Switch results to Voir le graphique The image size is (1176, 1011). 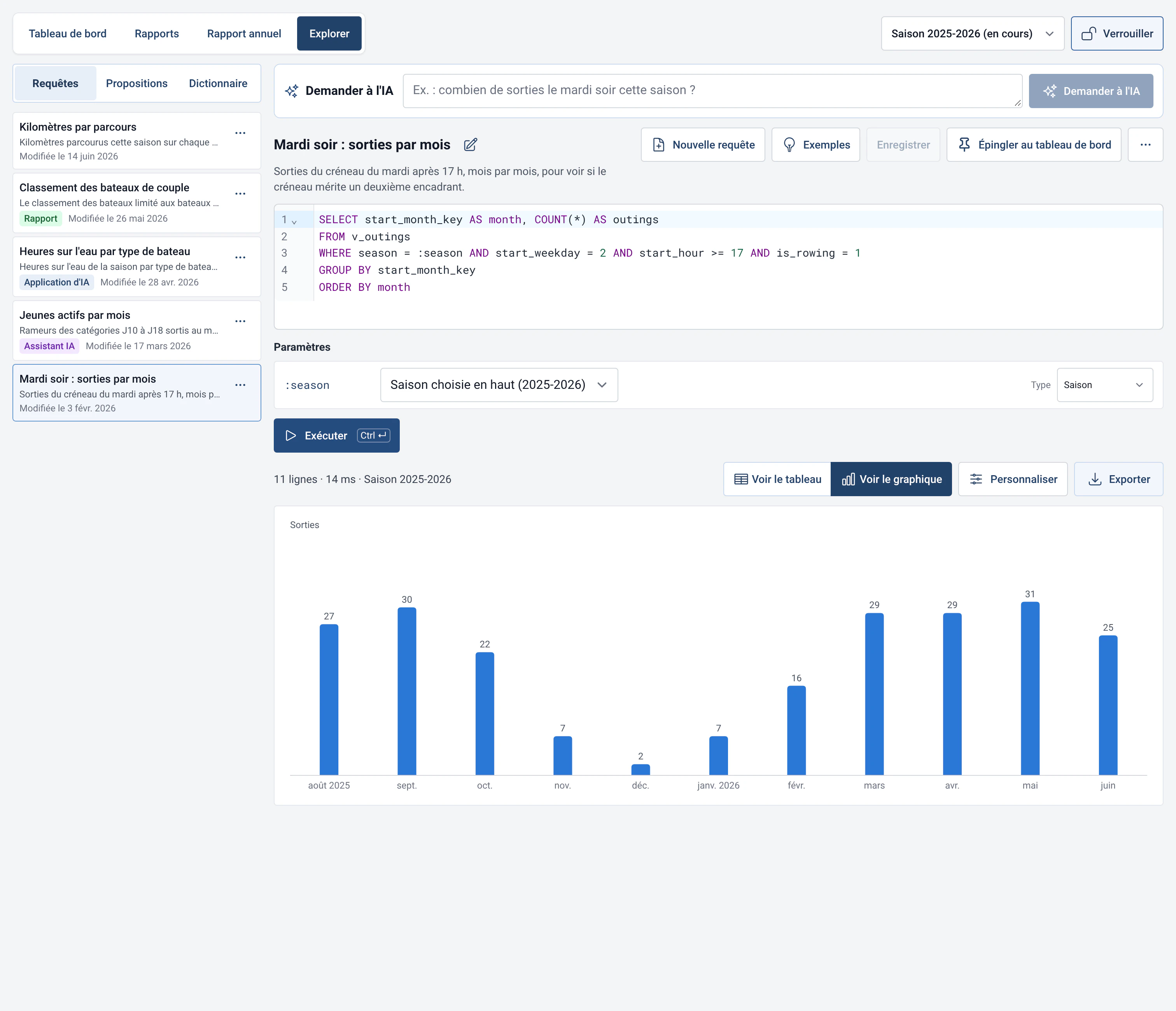(x=891, y=479)
